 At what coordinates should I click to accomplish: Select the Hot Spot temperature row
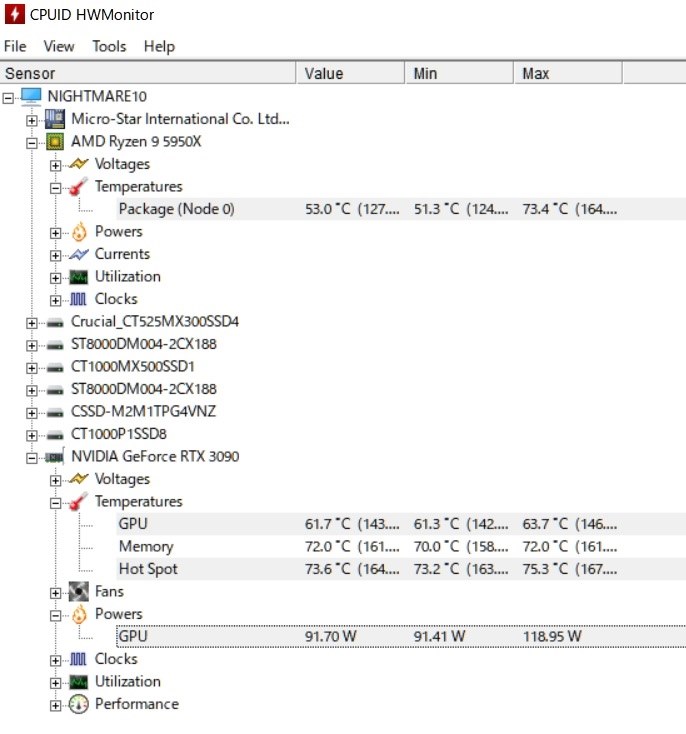point(401,569)
